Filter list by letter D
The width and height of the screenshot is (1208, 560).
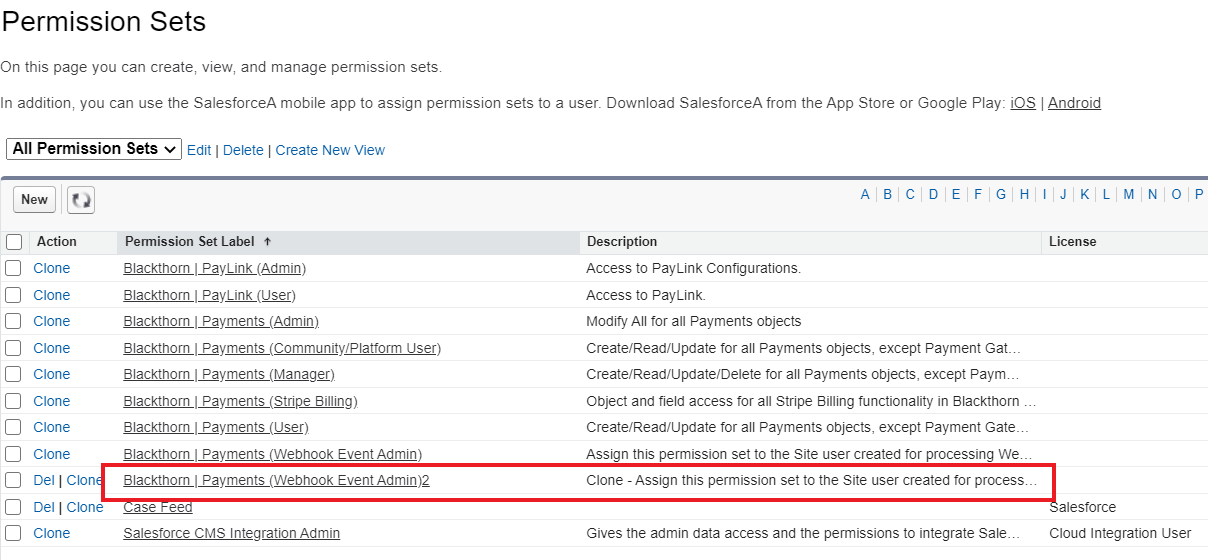coord(933,195)
